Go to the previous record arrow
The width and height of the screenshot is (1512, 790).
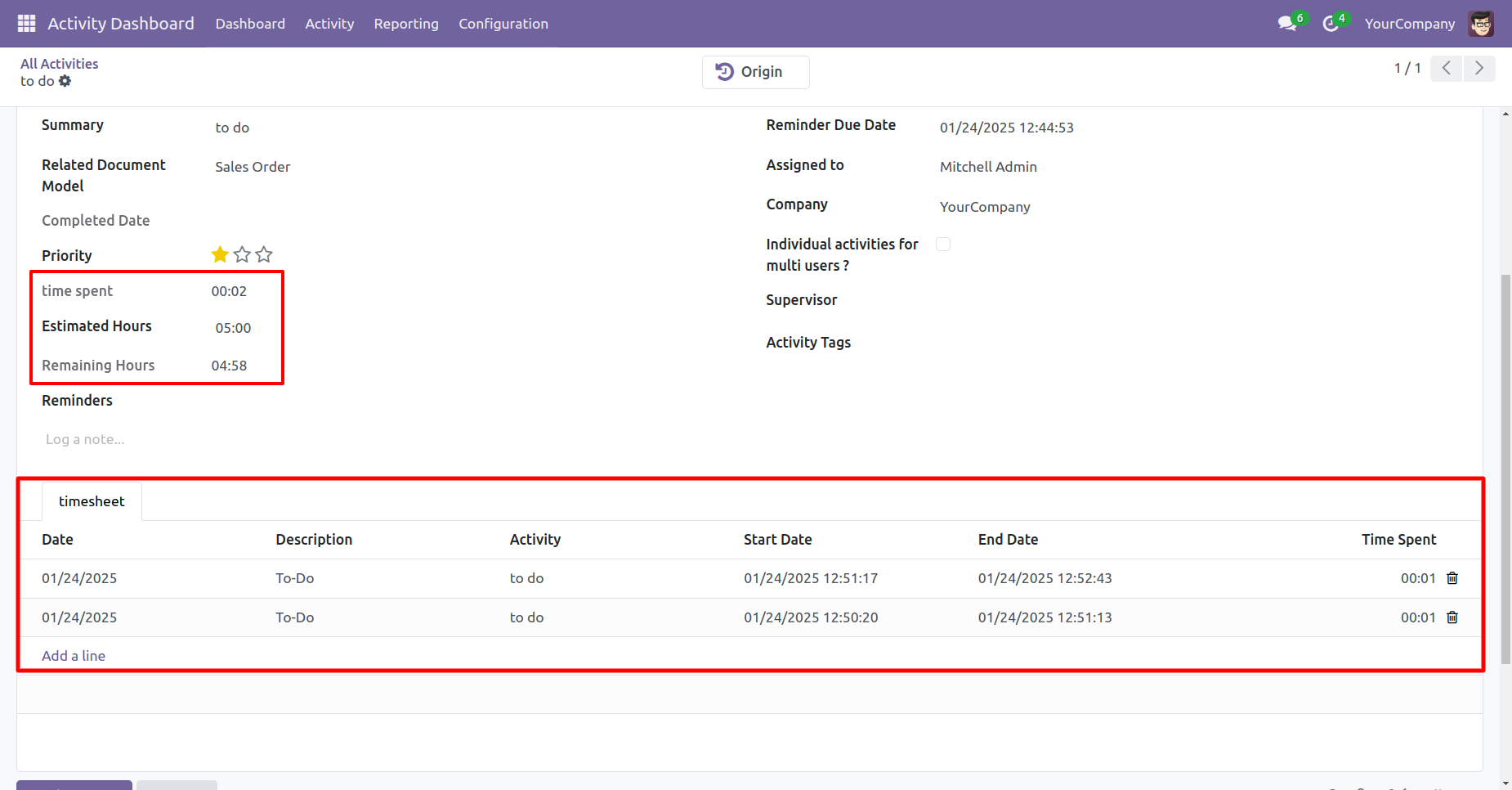tap(1446, 68)
